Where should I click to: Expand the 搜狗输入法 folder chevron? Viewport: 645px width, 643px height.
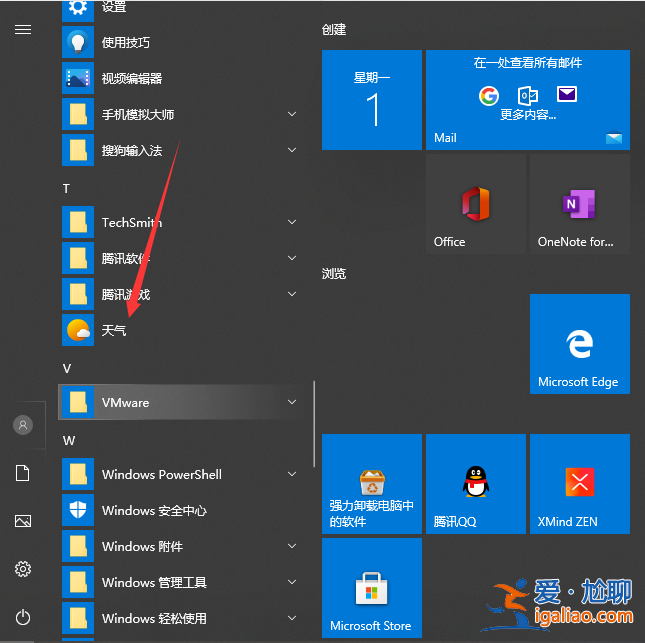(292, 150)
